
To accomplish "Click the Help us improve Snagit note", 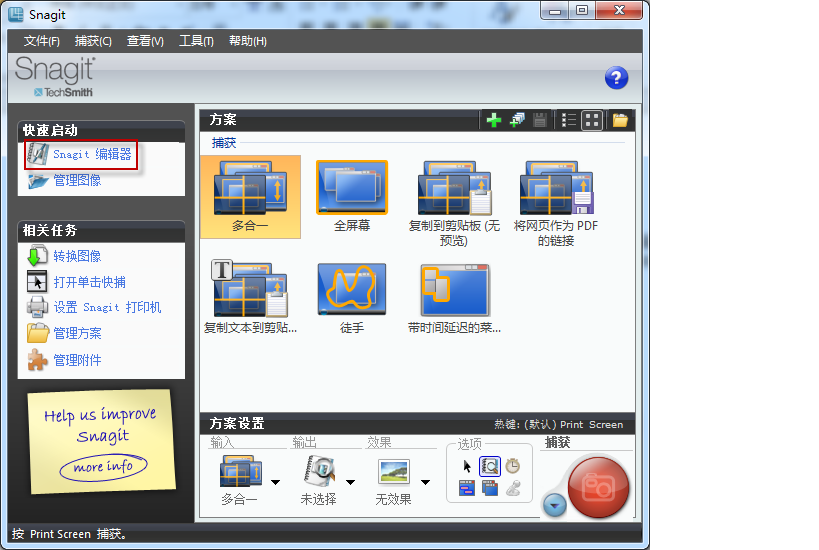I will pyautogui.click(x=99, y=439).
